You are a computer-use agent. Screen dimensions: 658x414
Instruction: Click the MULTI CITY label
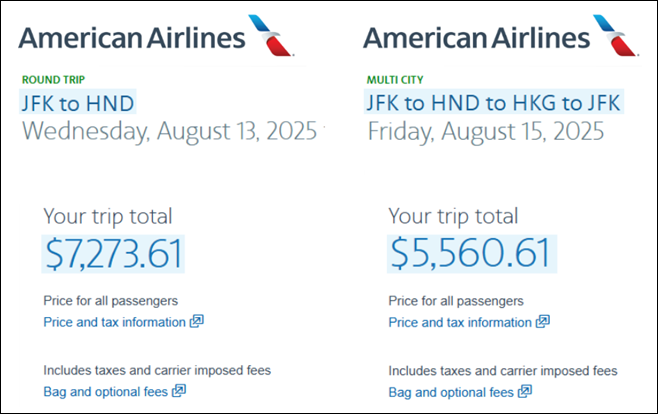(392, 79)
